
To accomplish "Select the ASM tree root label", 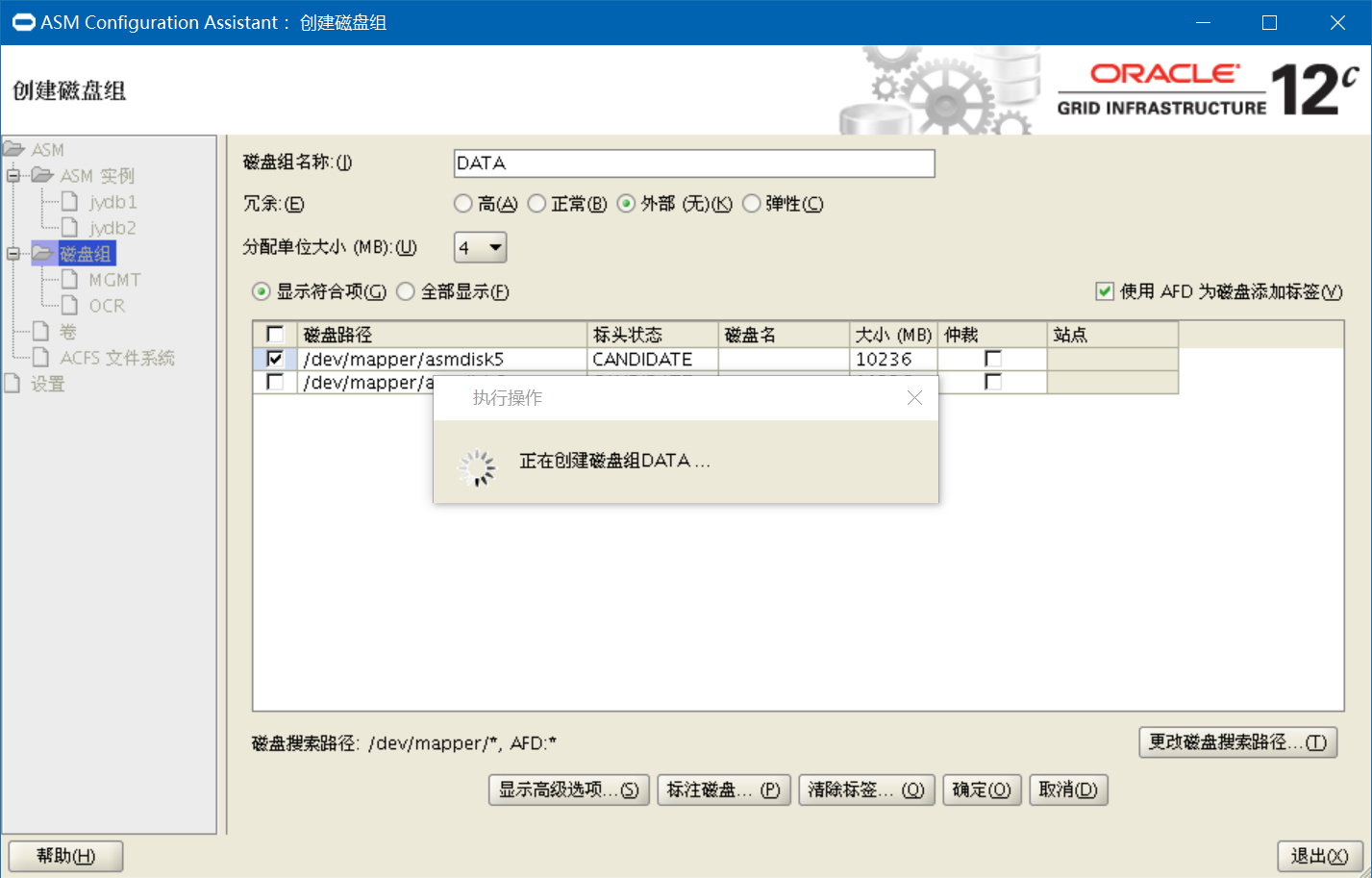I will (x=47, y=150).
